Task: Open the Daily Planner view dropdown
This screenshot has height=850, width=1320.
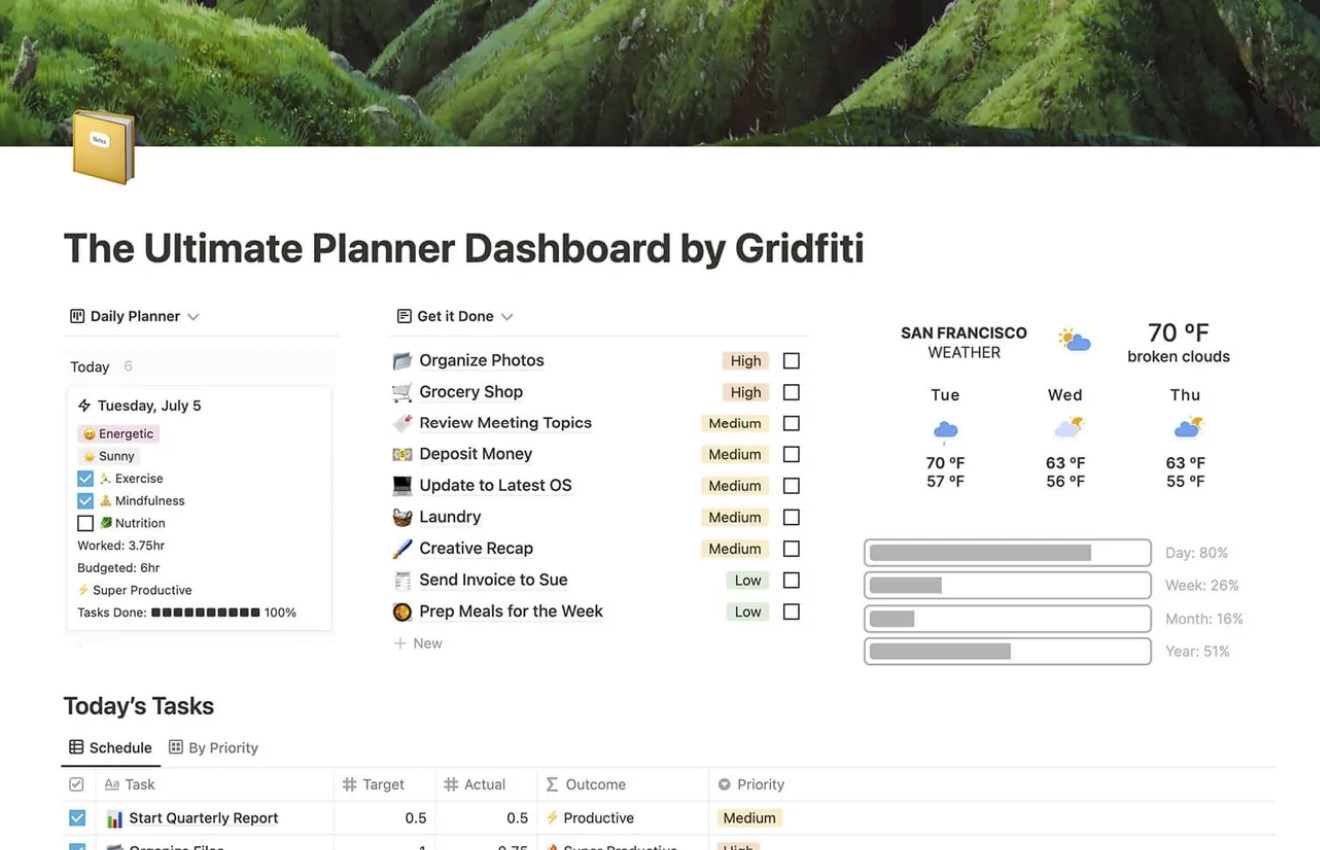Action: (193, 316)
